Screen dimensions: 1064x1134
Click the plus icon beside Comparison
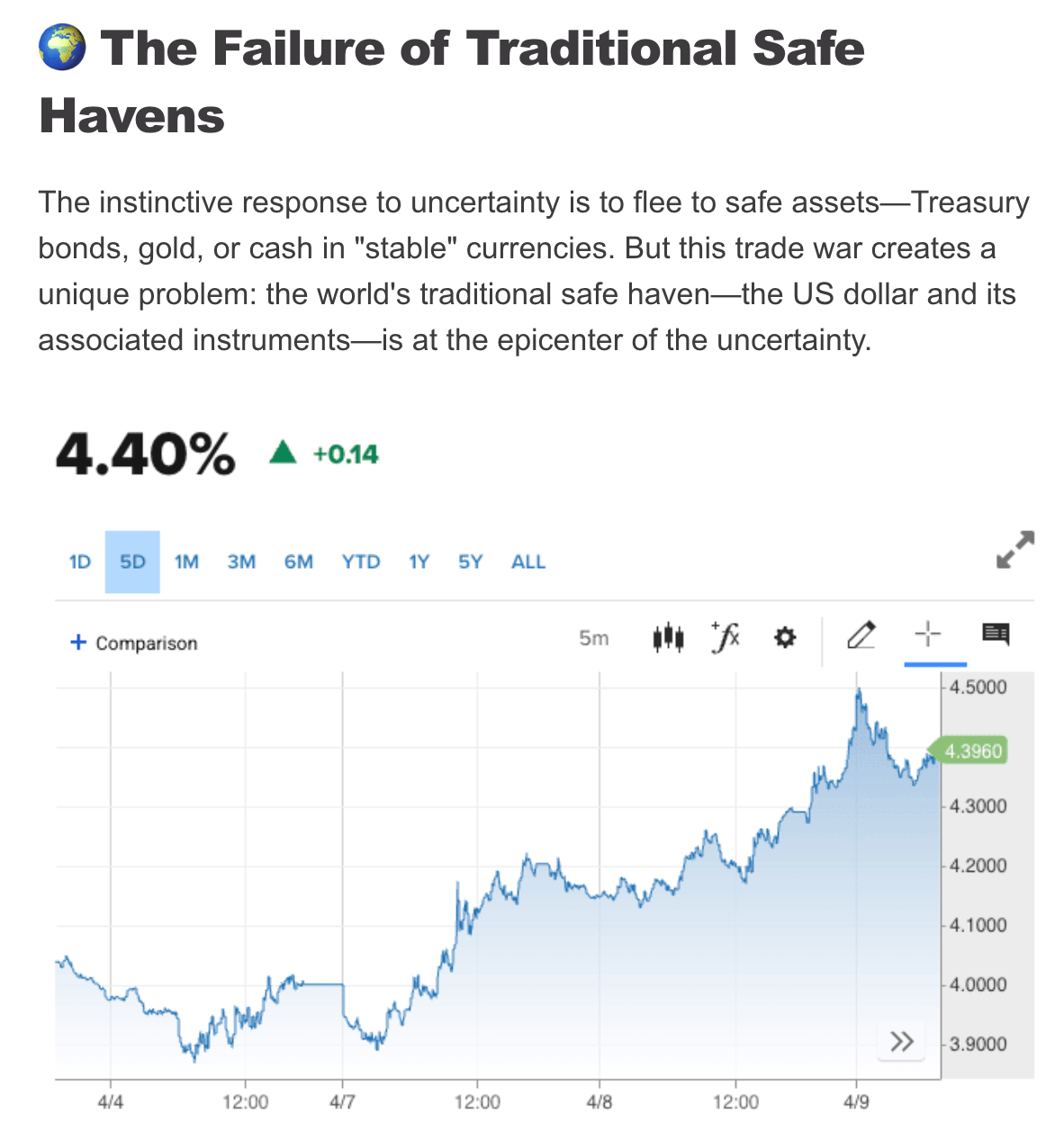point(78,643)
